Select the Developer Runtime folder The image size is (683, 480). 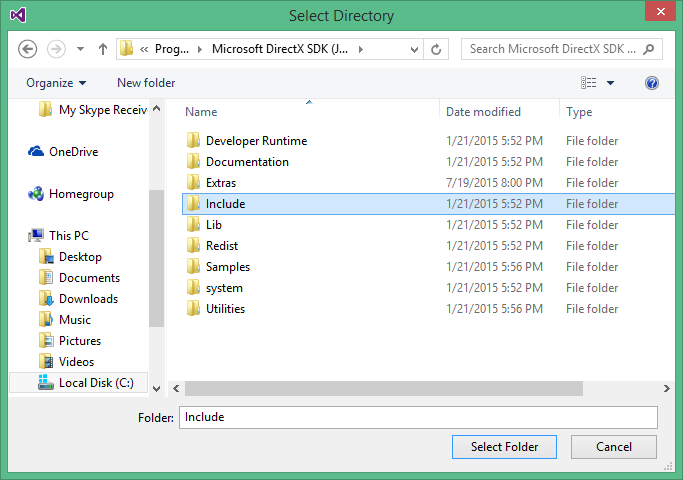click(x=428, y=141)
